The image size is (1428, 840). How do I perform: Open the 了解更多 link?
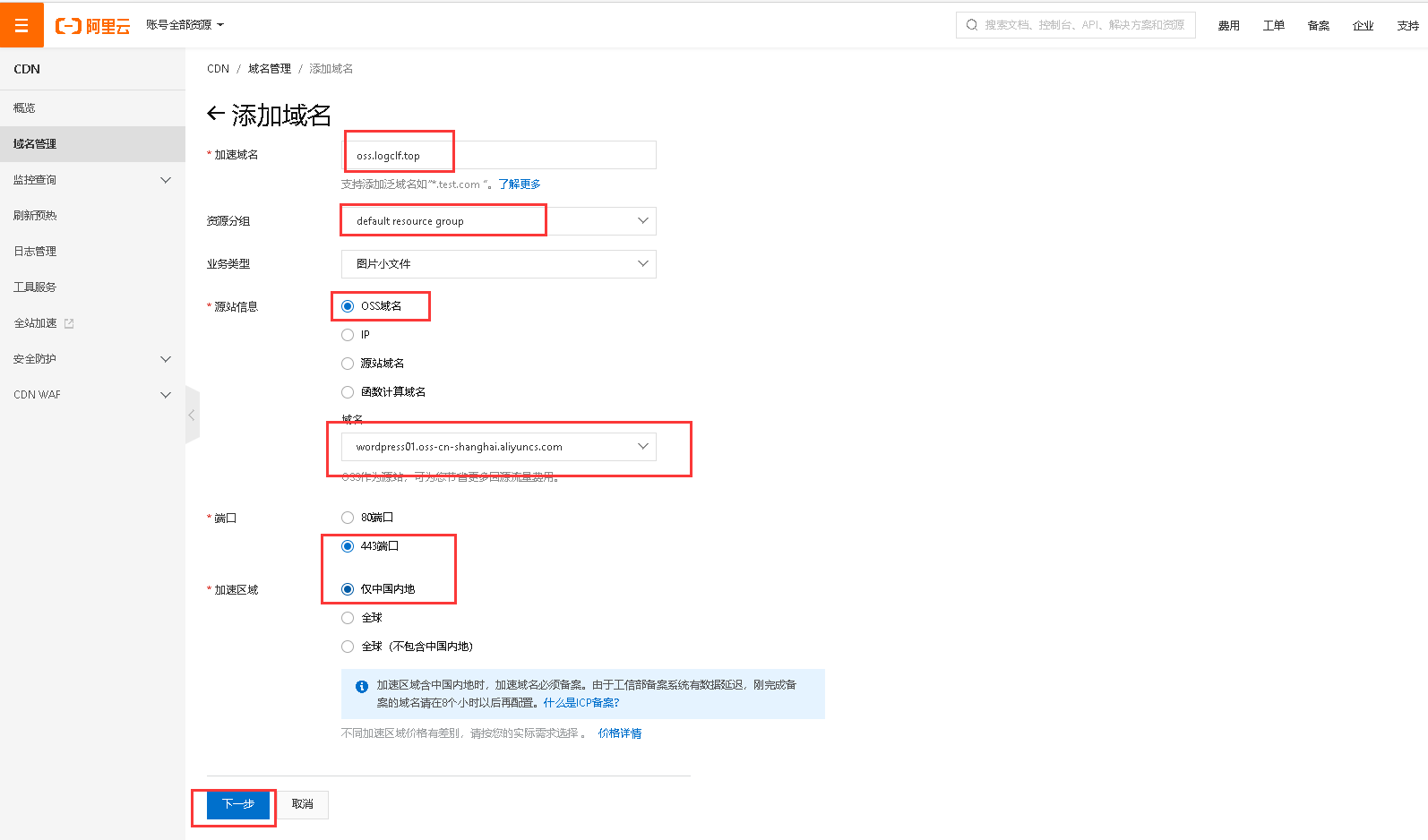(x=520, y=184)
